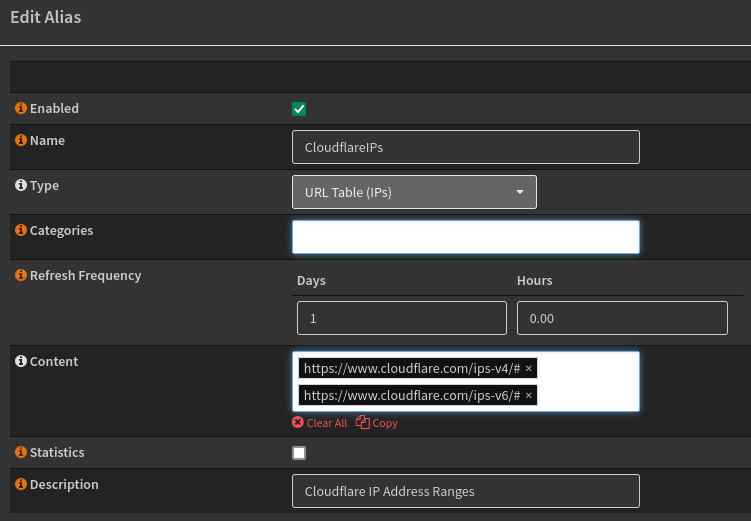Image resolution: width=751 pixels, height=521 pixels.
Task: Click info icon next to Enabled
Action: (x=21, y=108)
